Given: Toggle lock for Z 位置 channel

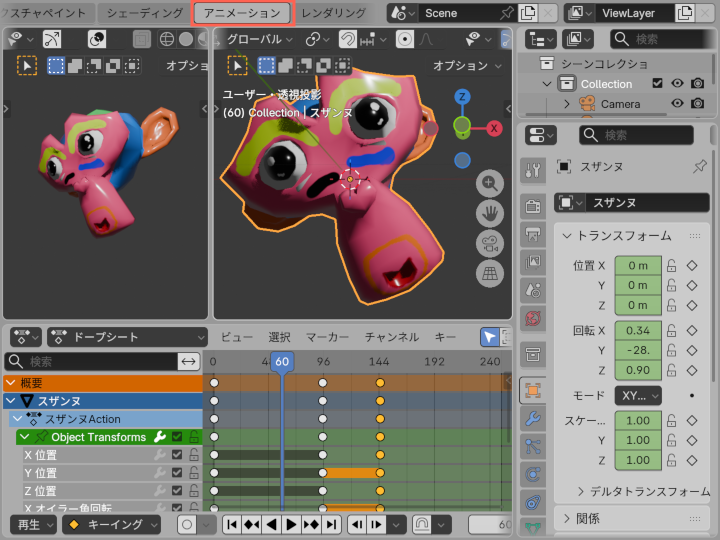Looking at the screenshot, I should 194,490.
